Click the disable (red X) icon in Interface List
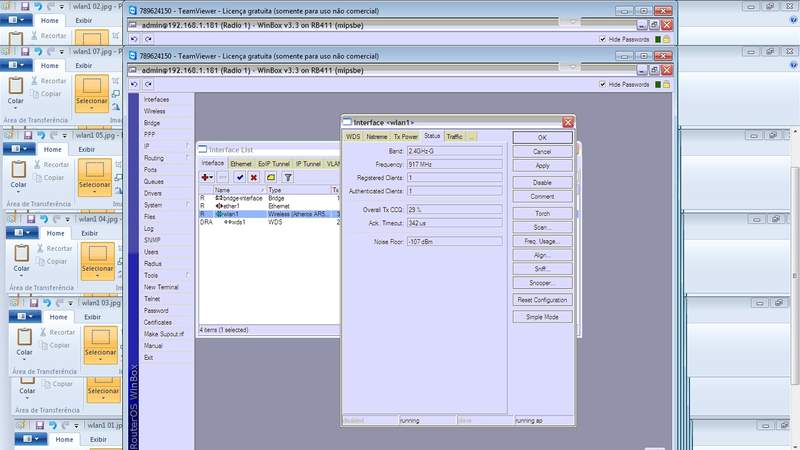The height and width of the screenshot is (450, 800). click(254, 177)
